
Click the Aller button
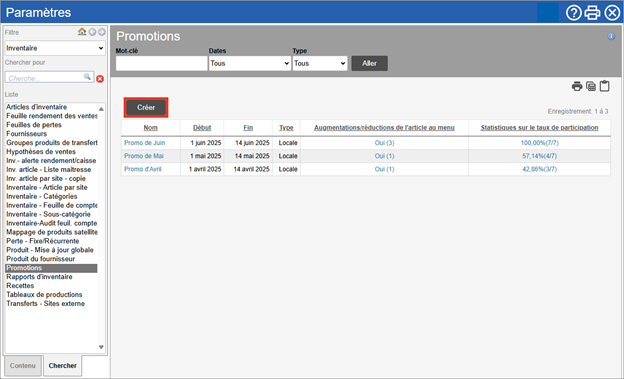[369, 63]
